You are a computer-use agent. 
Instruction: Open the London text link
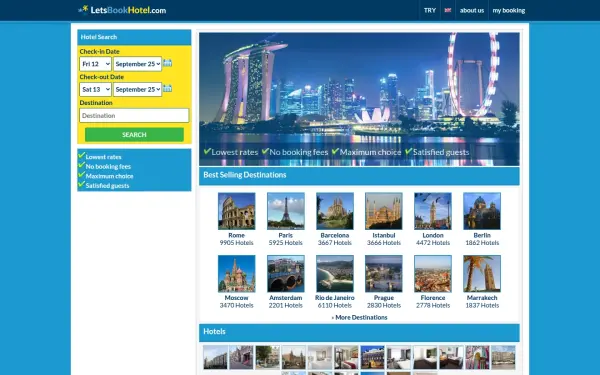(x=433, y=235)
